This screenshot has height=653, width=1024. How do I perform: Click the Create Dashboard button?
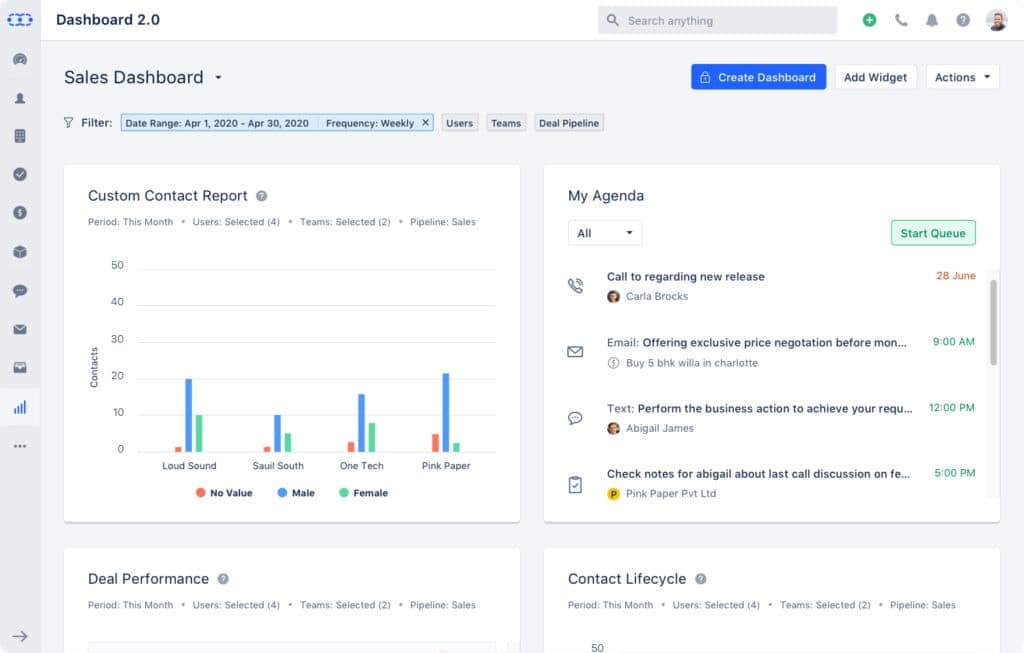pyautogui.click(x=758, y=76)
